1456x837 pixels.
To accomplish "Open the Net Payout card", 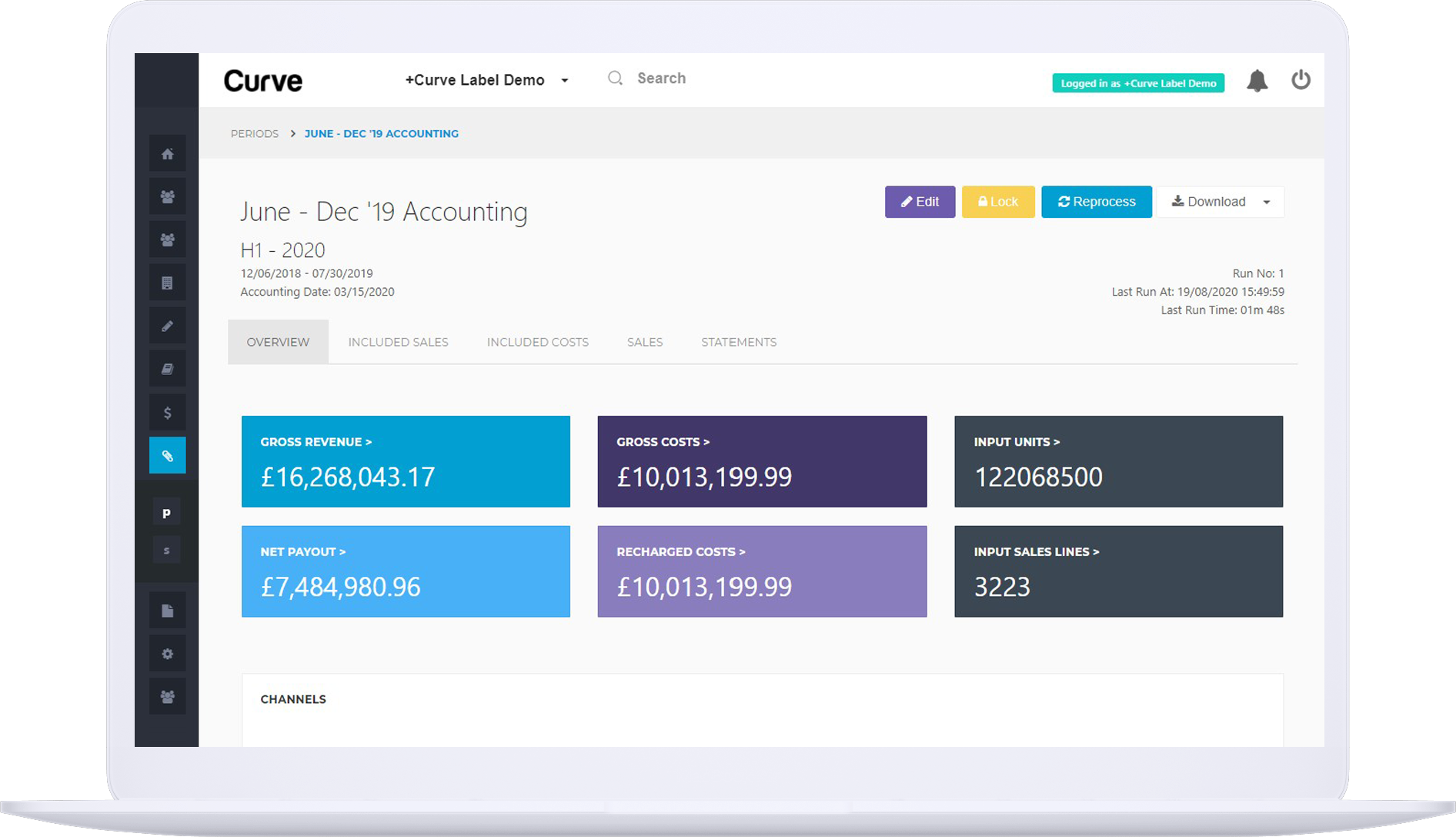I will coord(406,571).
